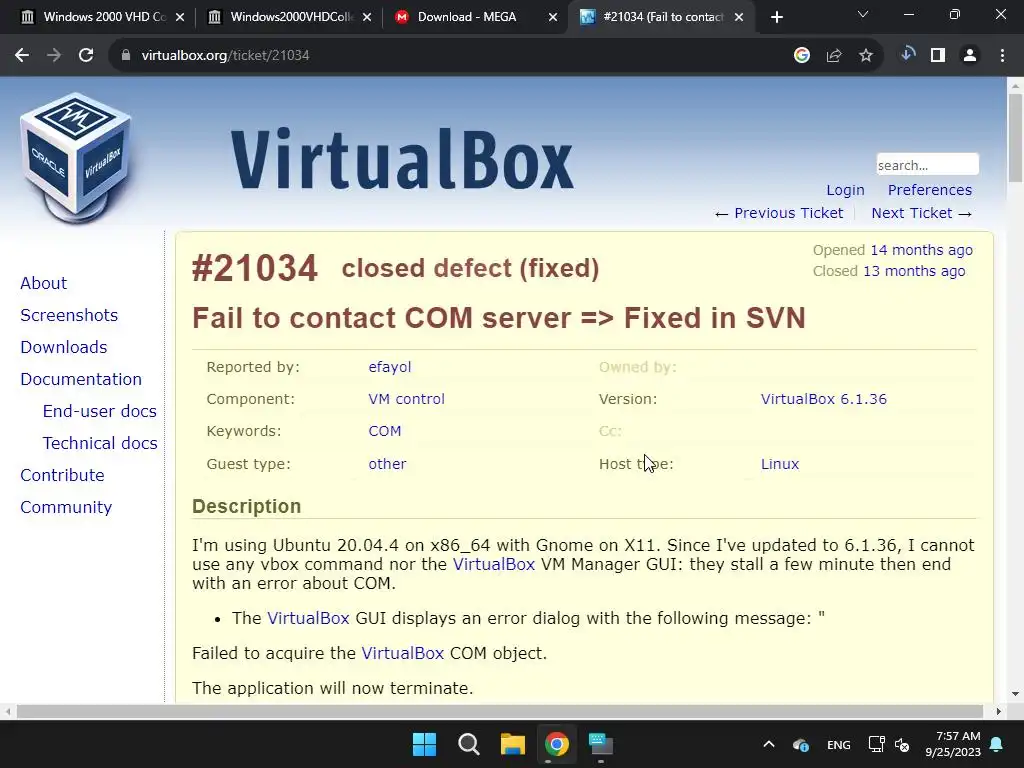Click VirtualBox link in Failed to acquire line
Viewport: 1024px width, 768px height.
(x=402, y=653)
